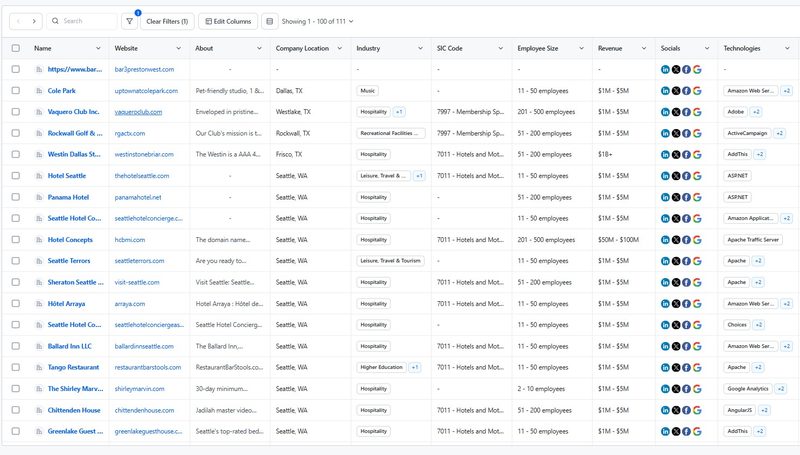Expand +2 technologies badge for Cole Park
The height and width of the screenshot is (455, 800).
coord(787,91)
